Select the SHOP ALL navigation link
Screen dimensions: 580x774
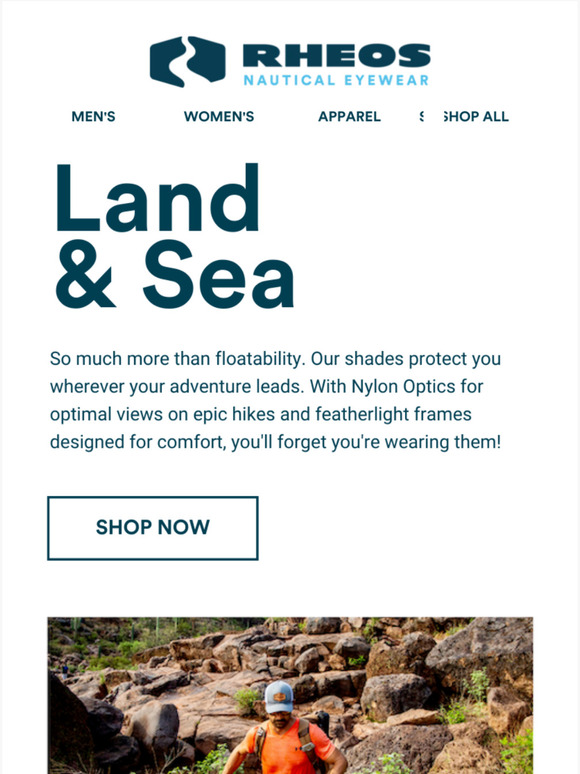(x=476, y=116)
